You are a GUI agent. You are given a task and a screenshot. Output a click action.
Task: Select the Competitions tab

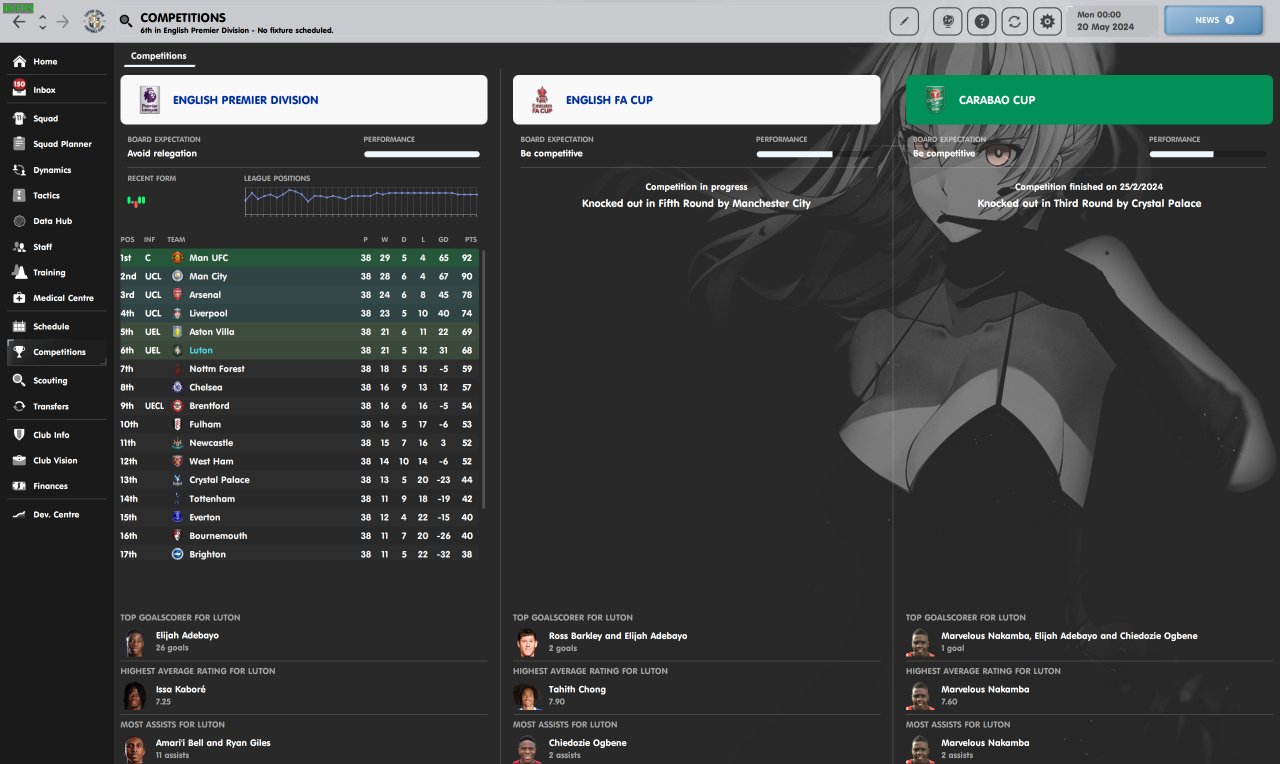pos(159,56)
